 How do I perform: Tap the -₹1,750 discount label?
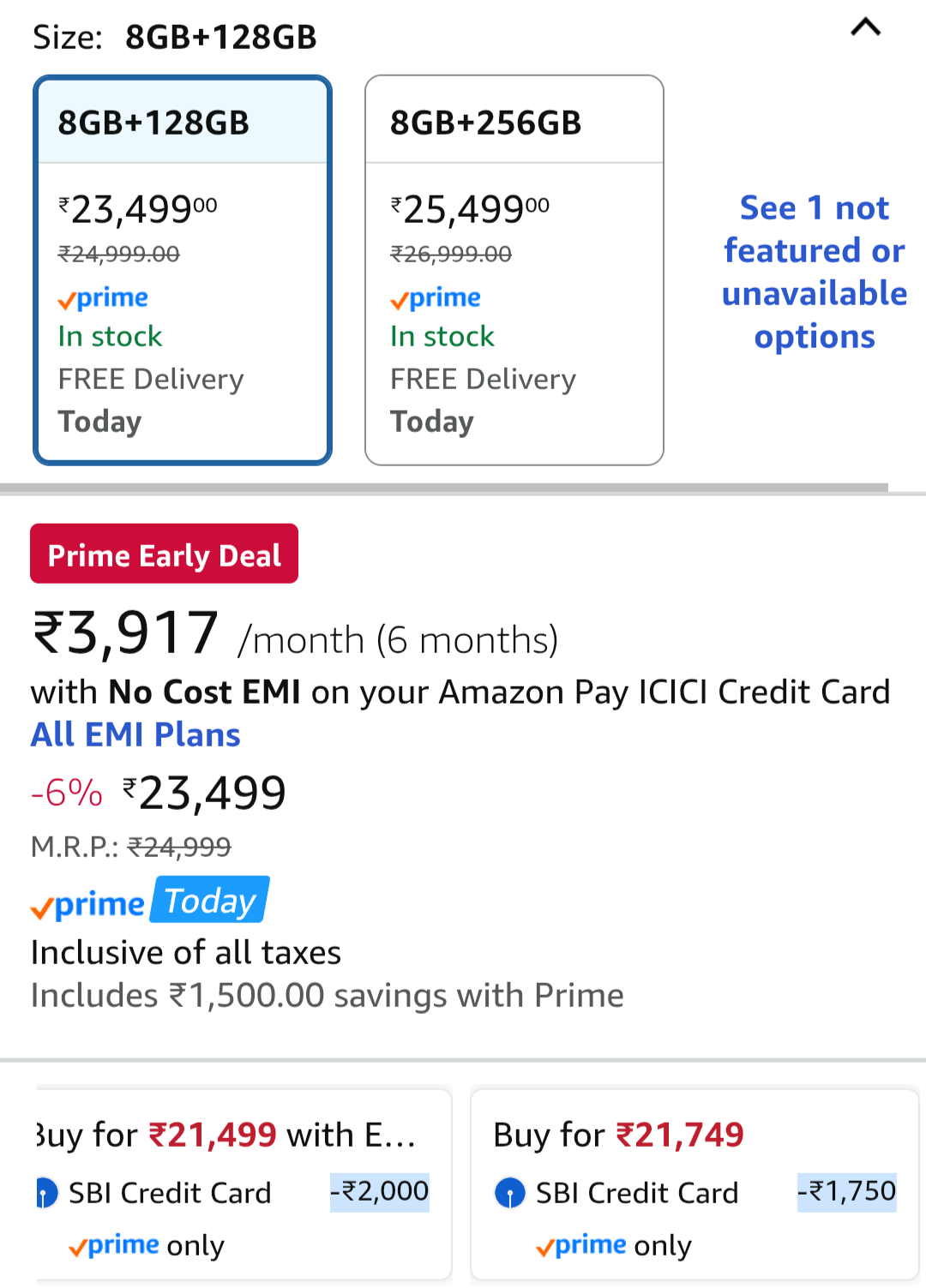coord(846,1192)
